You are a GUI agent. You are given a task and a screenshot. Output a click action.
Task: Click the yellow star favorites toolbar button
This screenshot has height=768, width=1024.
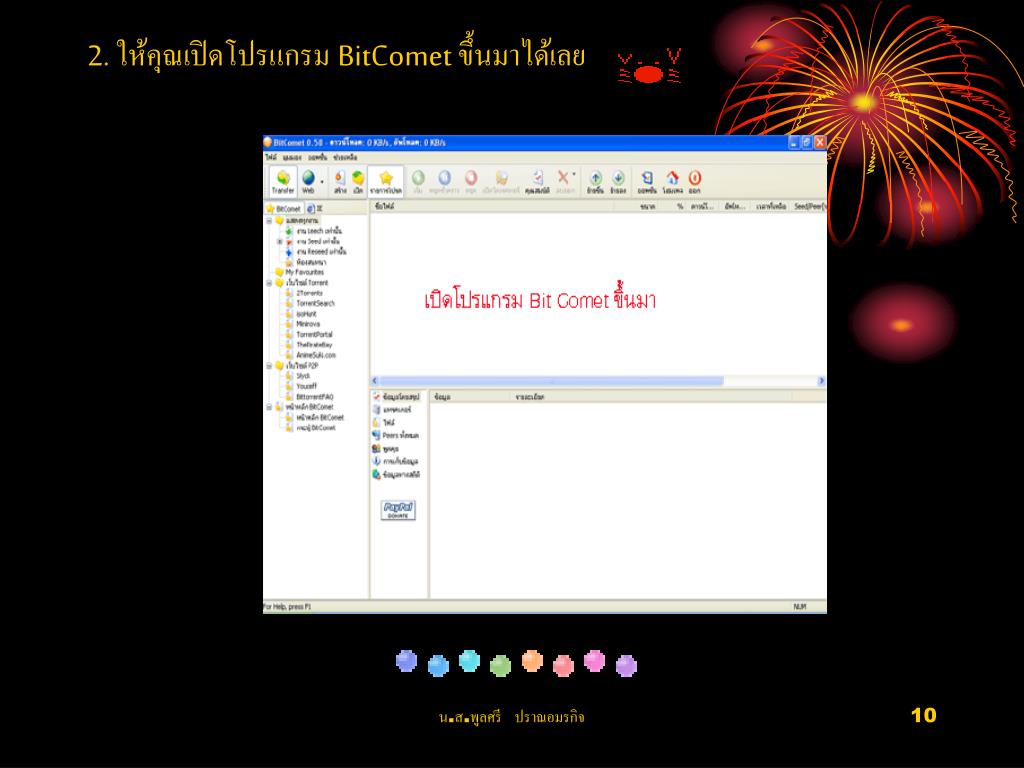[386, 181]
